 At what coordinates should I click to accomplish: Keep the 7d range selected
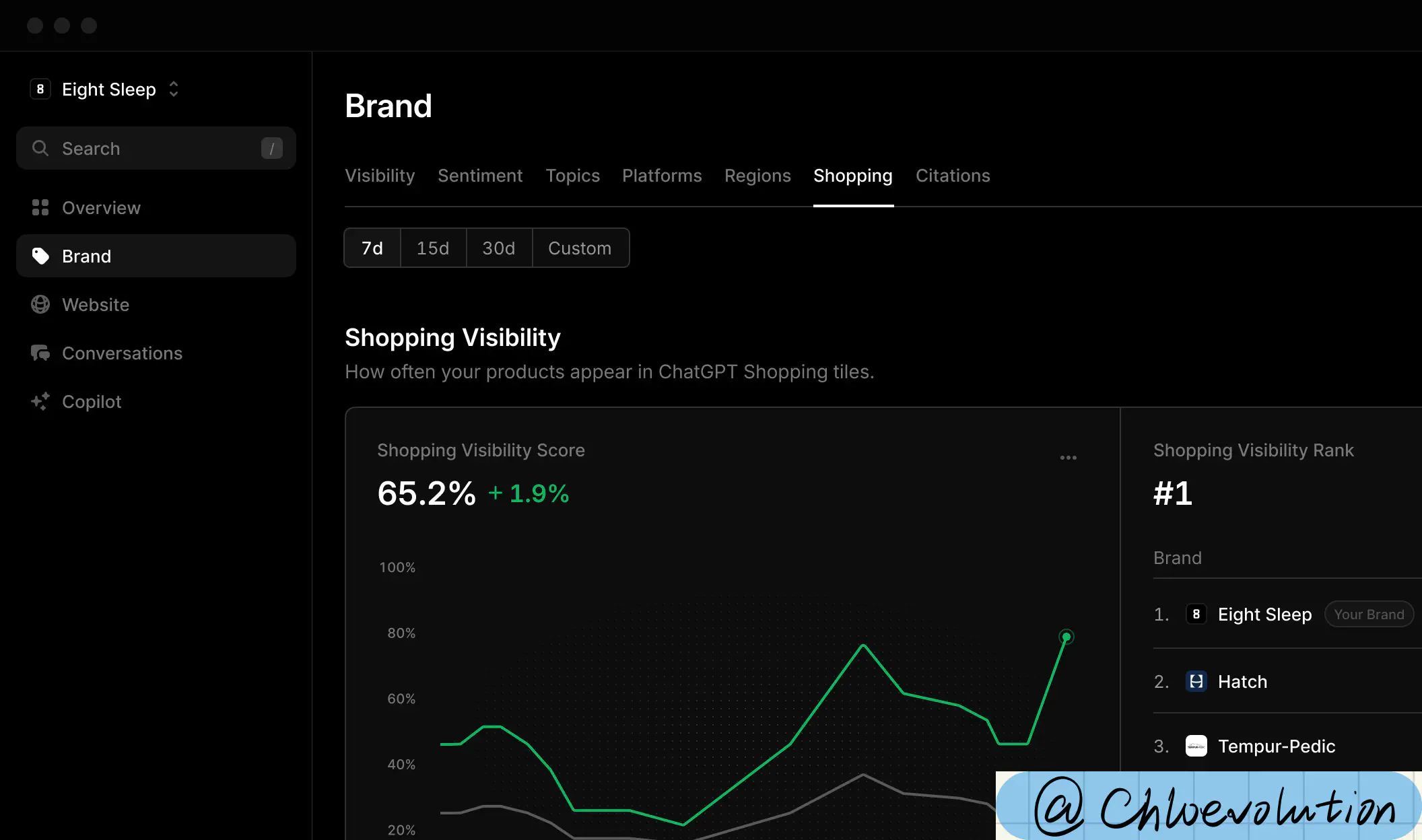(371, 248)
